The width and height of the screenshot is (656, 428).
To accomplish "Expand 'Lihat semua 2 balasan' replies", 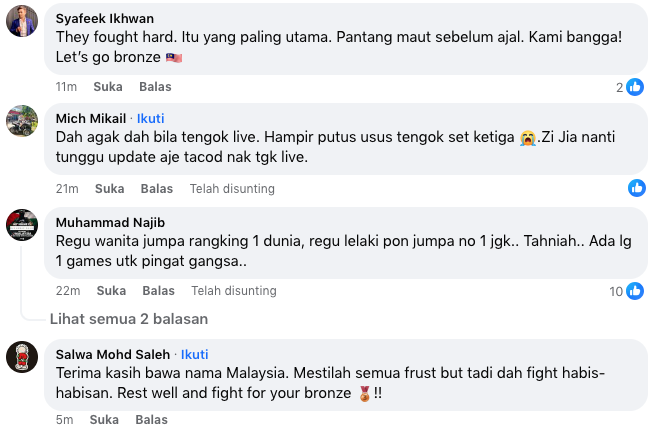I will pos(129,319).
